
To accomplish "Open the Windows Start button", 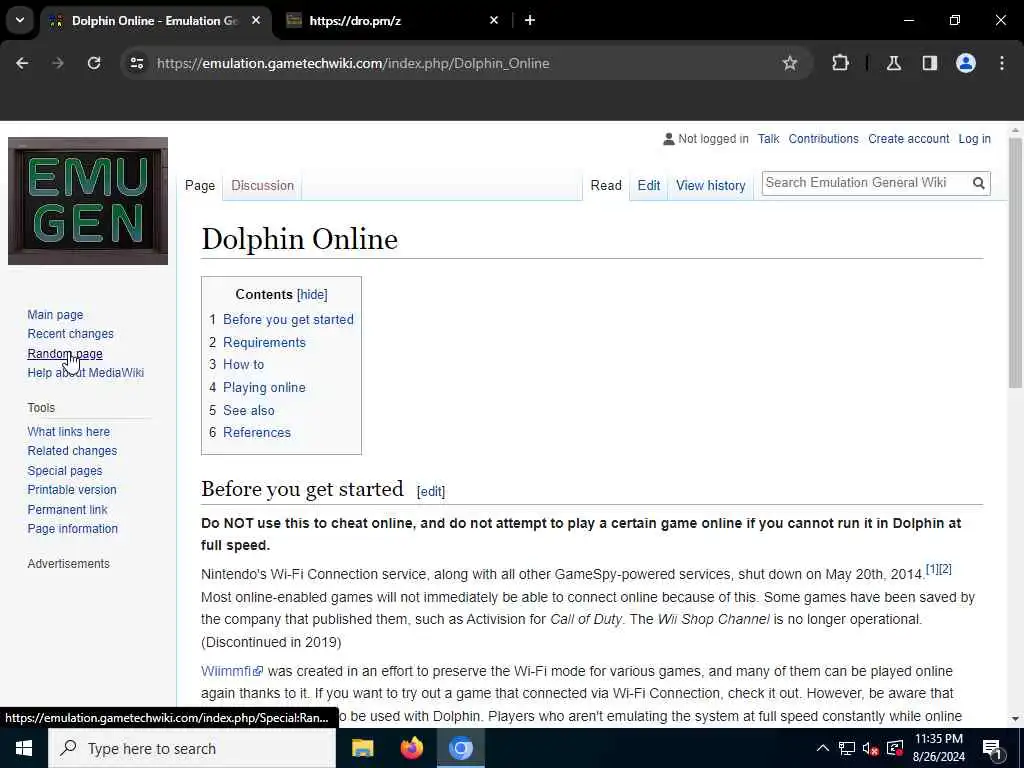I will pyautogui.click(x=24, y=748).
